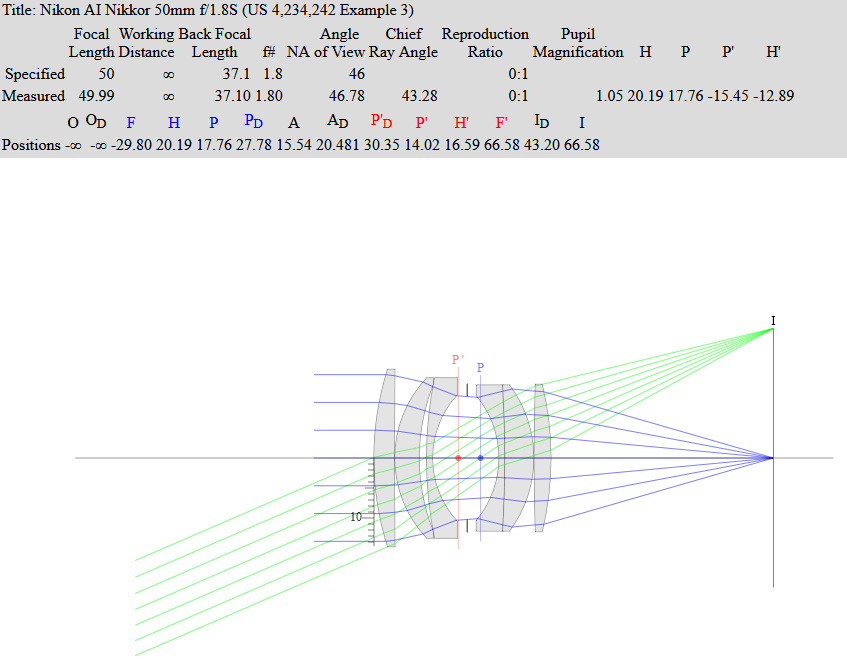Select the "Measured" row label
Image resolution: width=847 pixels, height=671 pixels.
pyautogui.click(x=33, y=96)
